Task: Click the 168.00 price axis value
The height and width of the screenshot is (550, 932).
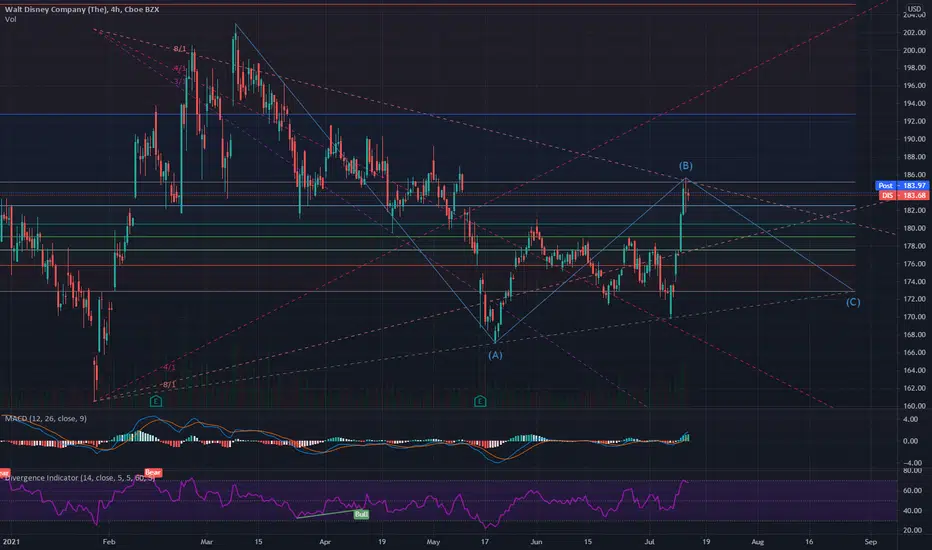Action: [x=914, y=335]
